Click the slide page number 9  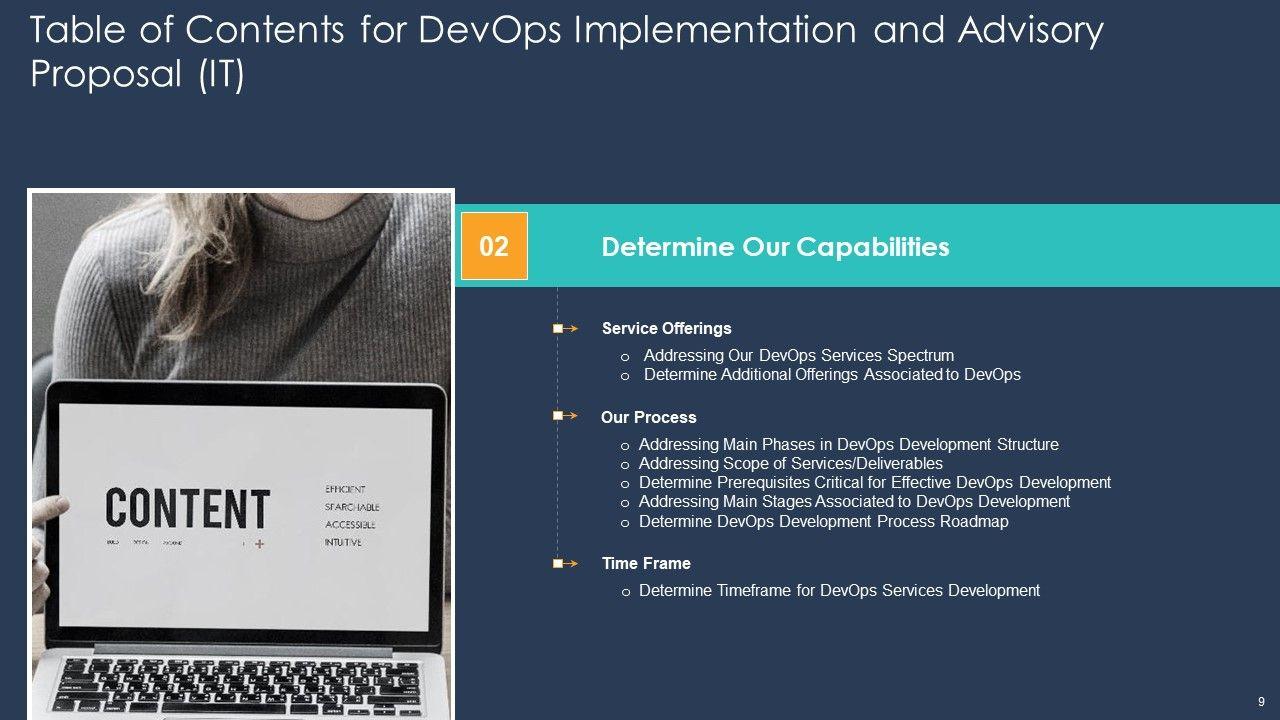pyautogui.click(x=1261, y=700)
